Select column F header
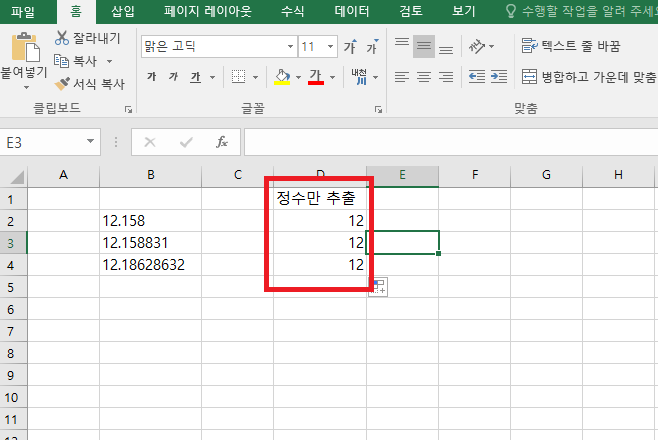The image size is (658, 440). [x=475, y=175]
